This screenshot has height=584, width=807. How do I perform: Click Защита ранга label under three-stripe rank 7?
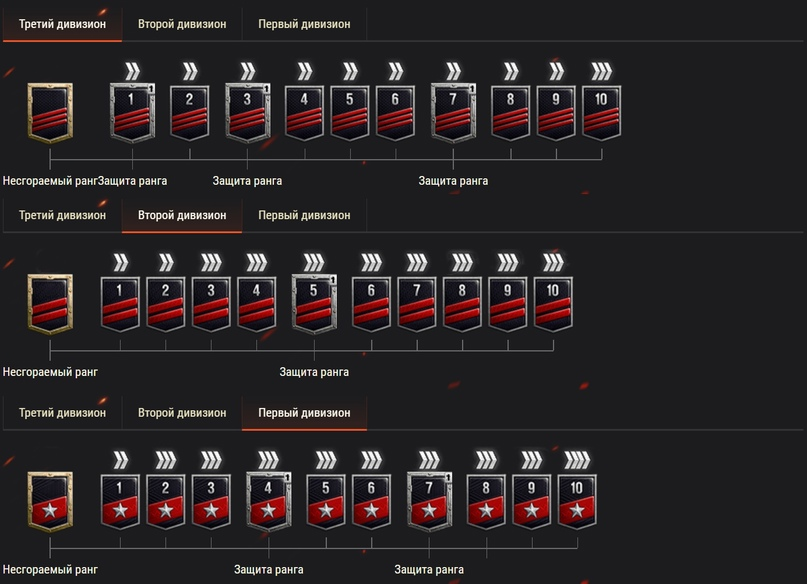[x=453, y=181]
